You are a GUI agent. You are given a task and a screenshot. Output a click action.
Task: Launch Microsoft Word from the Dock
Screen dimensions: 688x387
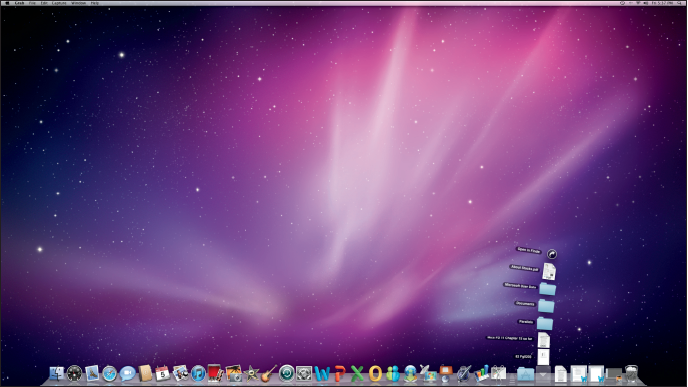(322, 374)
